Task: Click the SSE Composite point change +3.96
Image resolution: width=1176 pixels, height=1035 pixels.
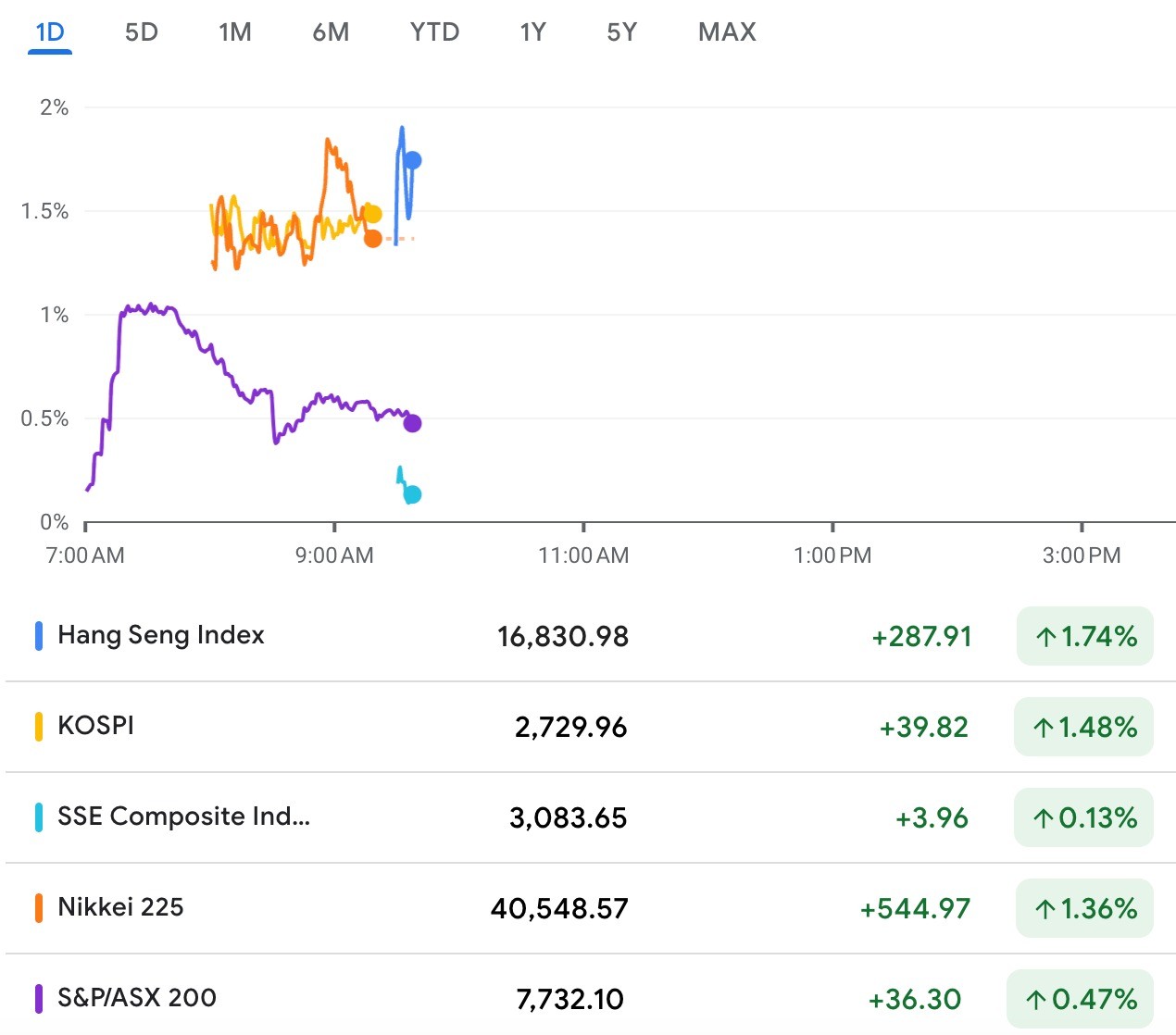Action: 932,818
